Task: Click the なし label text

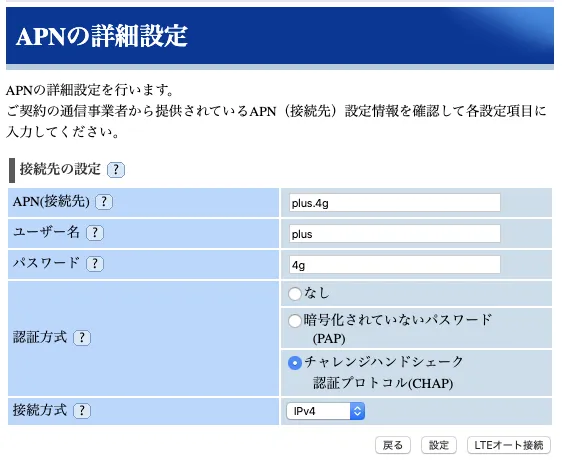Action: [x=316, y=293]
